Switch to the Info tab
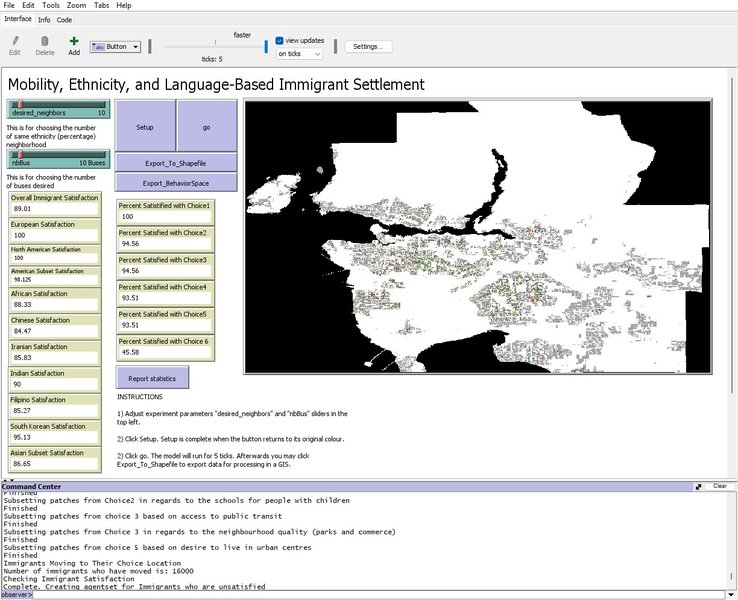Screen dimensions: 738x600 tap(44, 19)
